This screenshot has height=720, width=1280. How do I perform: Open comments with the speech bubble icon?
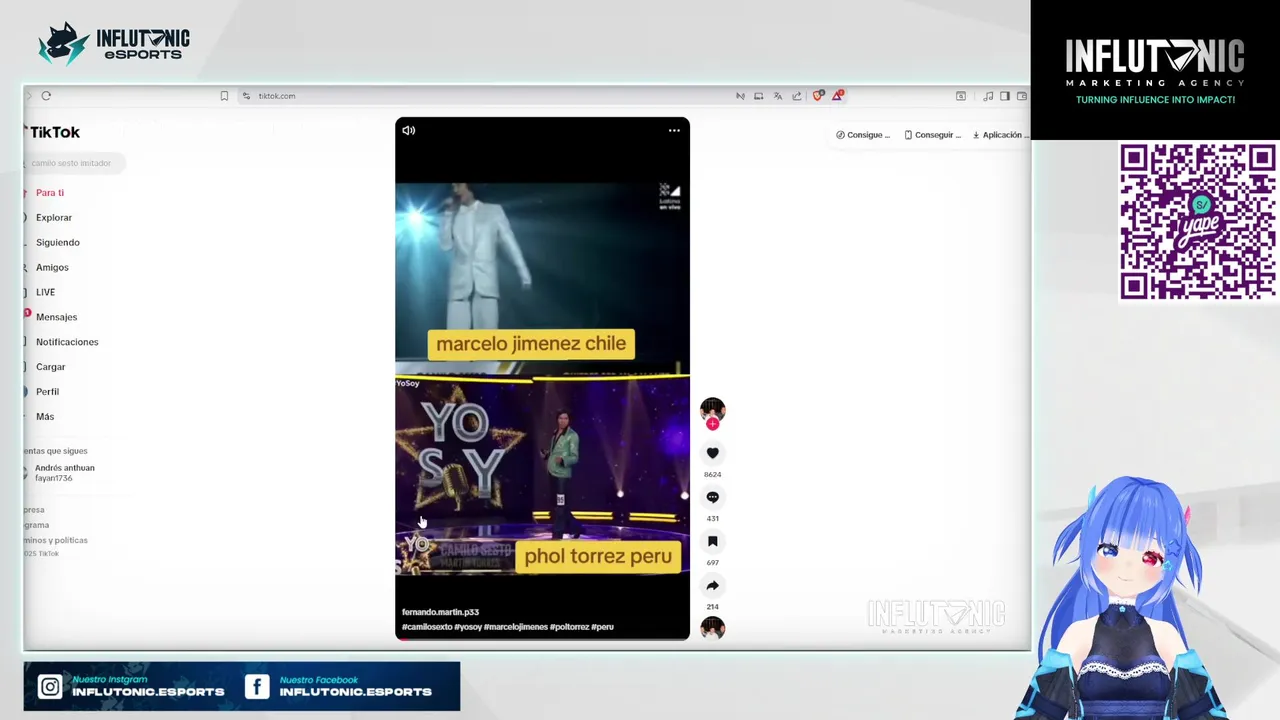point(712,497)
